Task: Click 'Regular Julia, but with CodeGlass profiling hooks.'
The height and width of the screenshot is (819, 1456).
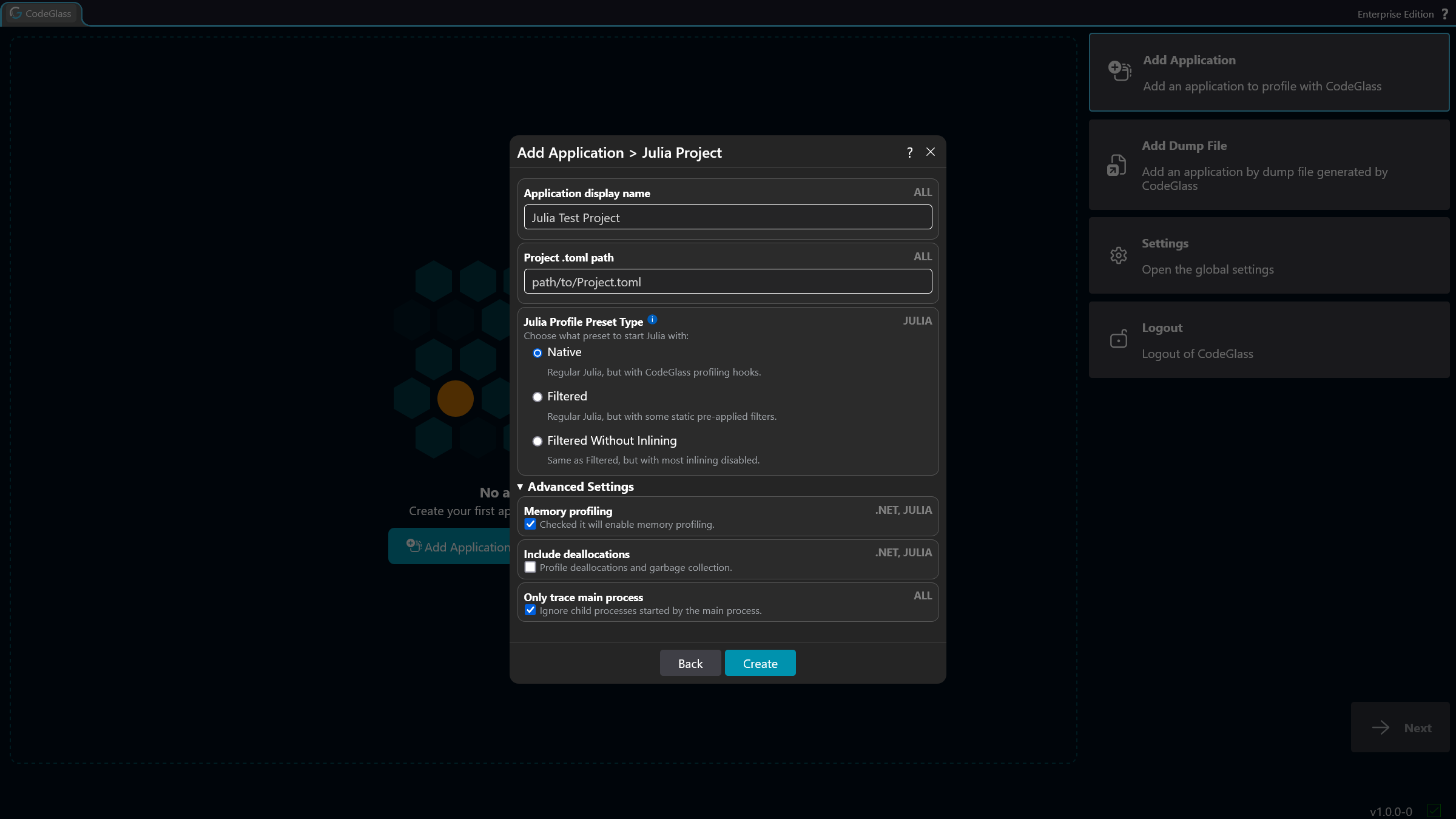Action: [654, 372]
